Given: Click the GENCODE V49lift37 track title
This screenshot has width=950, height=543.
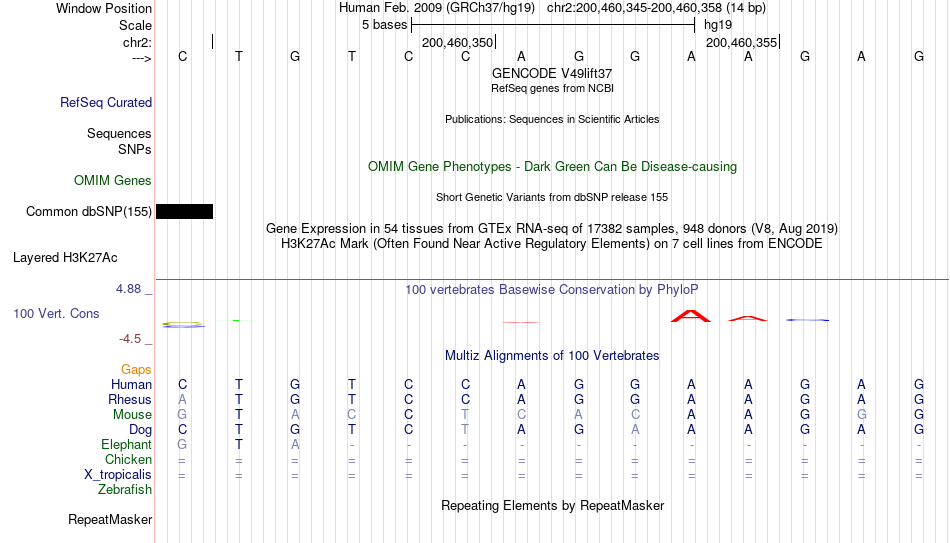Looking at the screenshot, I should (x=552, y=73).
